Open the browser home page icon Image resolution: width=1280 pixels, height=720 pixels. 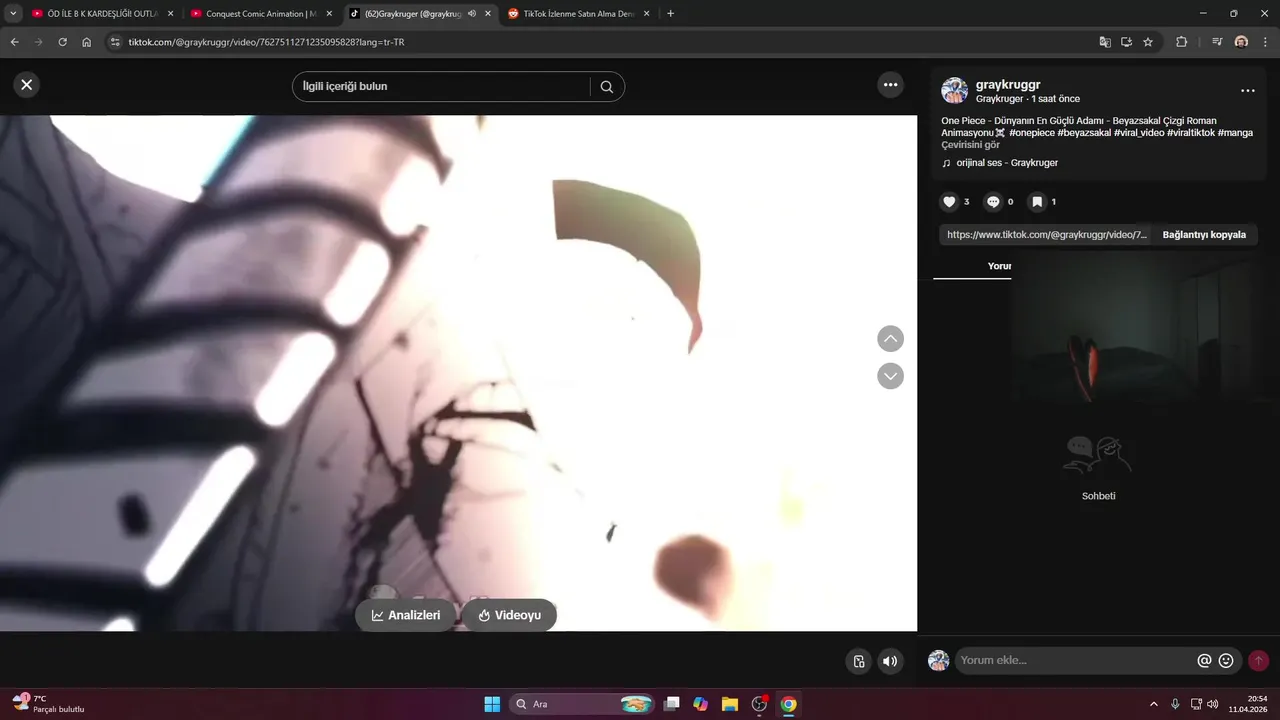(86, 42)
